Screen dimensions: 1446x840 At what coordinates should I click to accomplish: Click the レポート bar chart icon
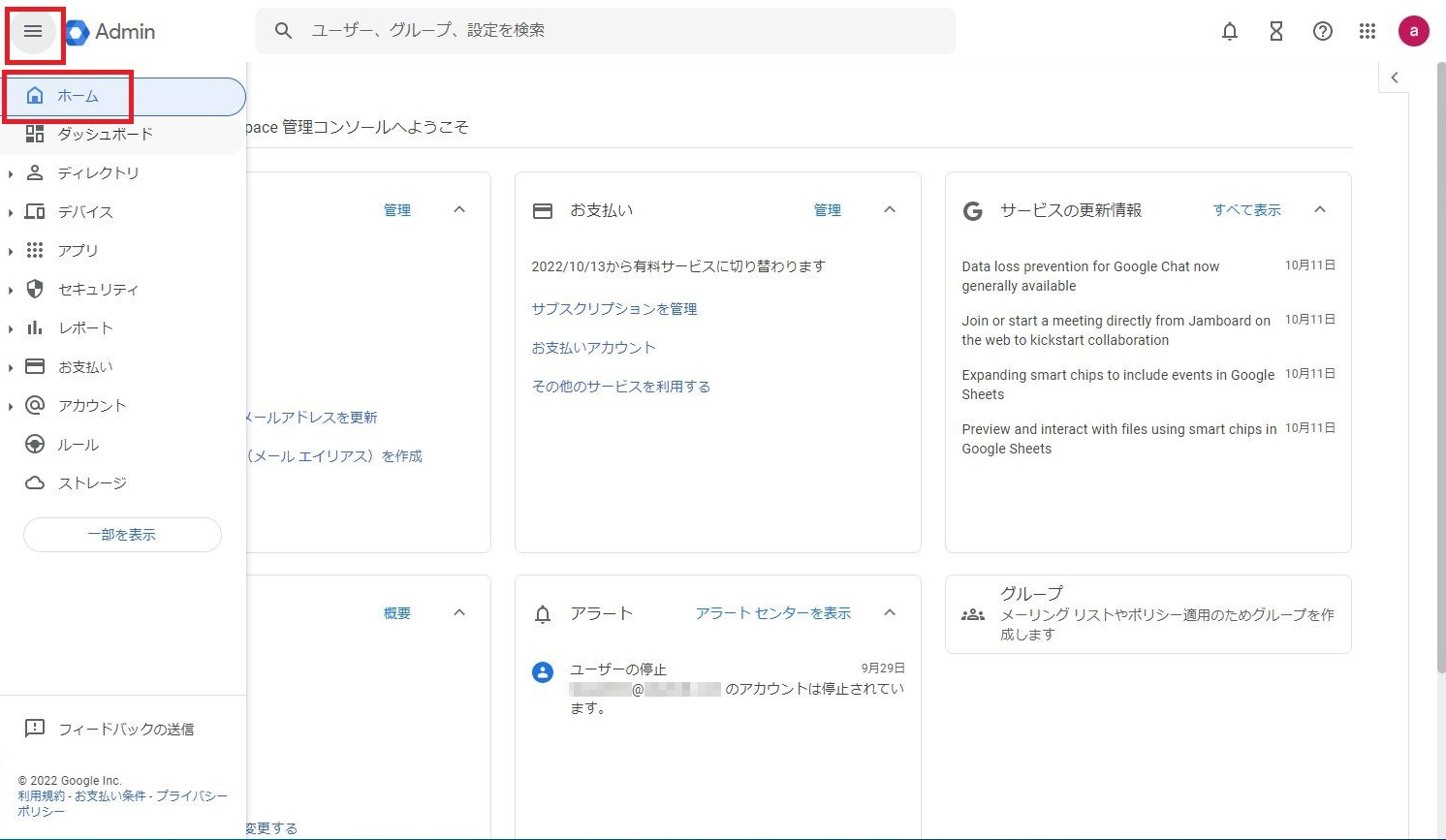tap(35, 327)
